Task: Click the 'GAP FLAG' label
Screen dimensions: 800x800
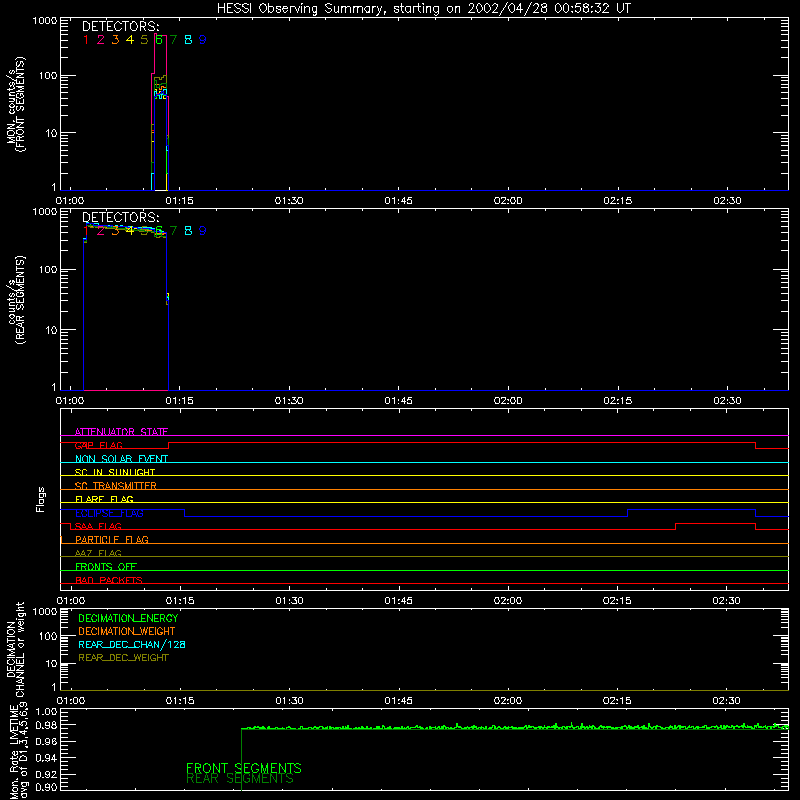Action: point(98,445)
